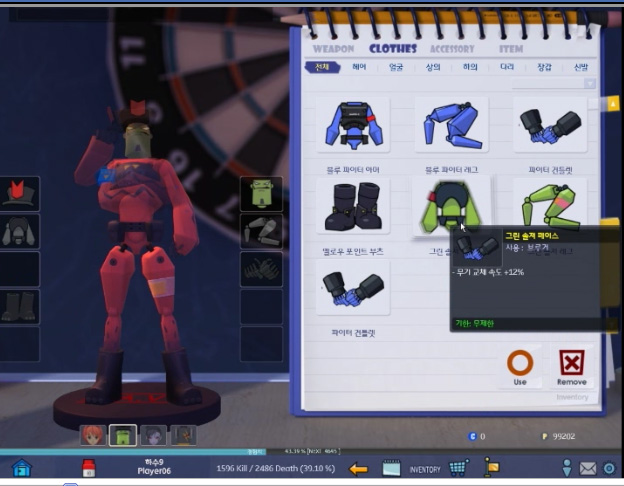Choose the green robot character thumbnail
The width and height of the screenshot is (624, 486).
[x=123, y=435]
